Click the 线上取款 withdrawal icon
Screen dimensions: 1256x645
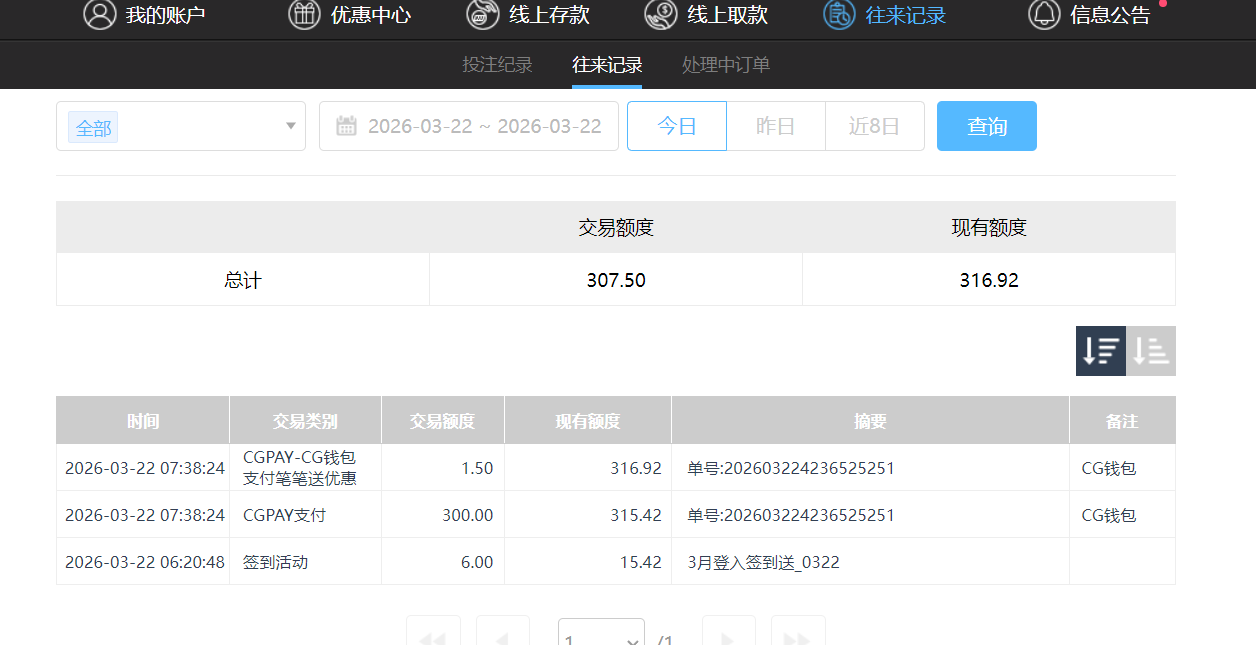[660, 15]
